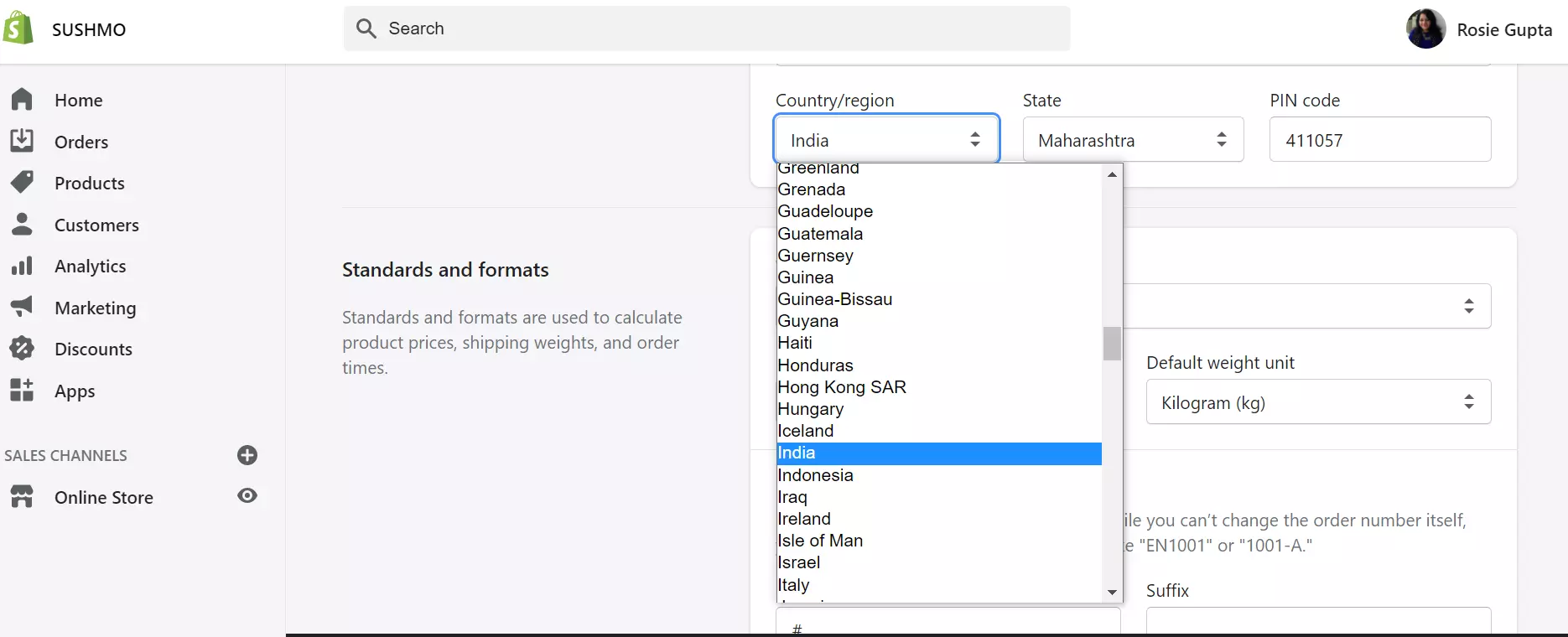
Task: Select Indonesia from the country list
Action: tap(939, 475)
